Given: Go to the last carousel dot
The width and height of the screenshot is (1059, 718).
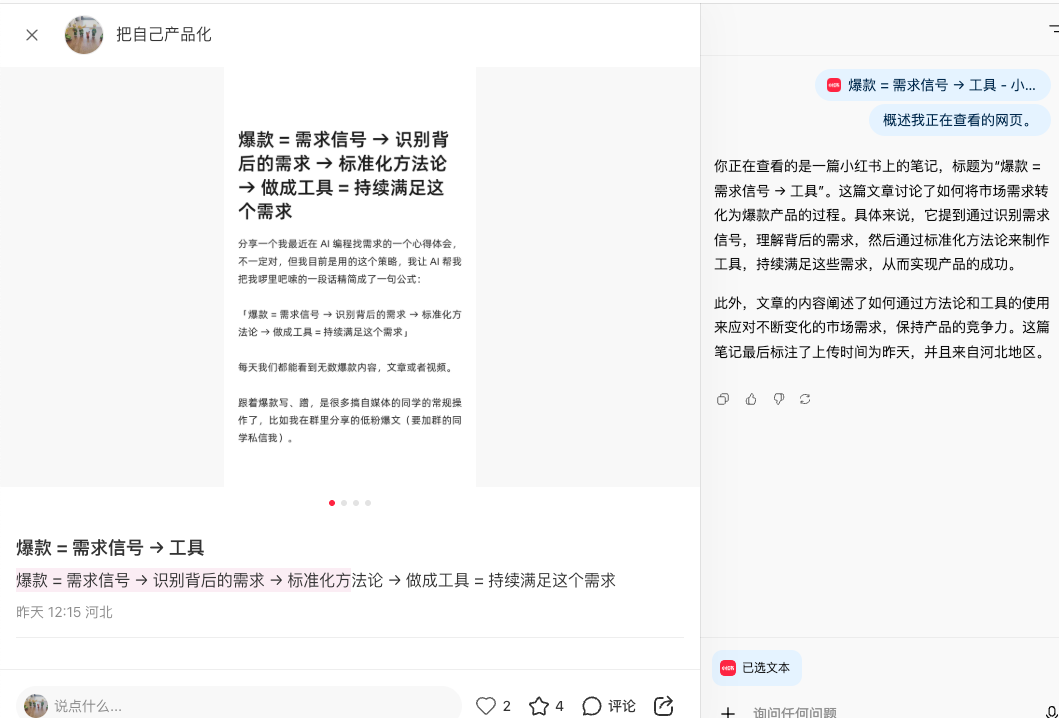Looking at the screenshot, I should click(368, 503).
